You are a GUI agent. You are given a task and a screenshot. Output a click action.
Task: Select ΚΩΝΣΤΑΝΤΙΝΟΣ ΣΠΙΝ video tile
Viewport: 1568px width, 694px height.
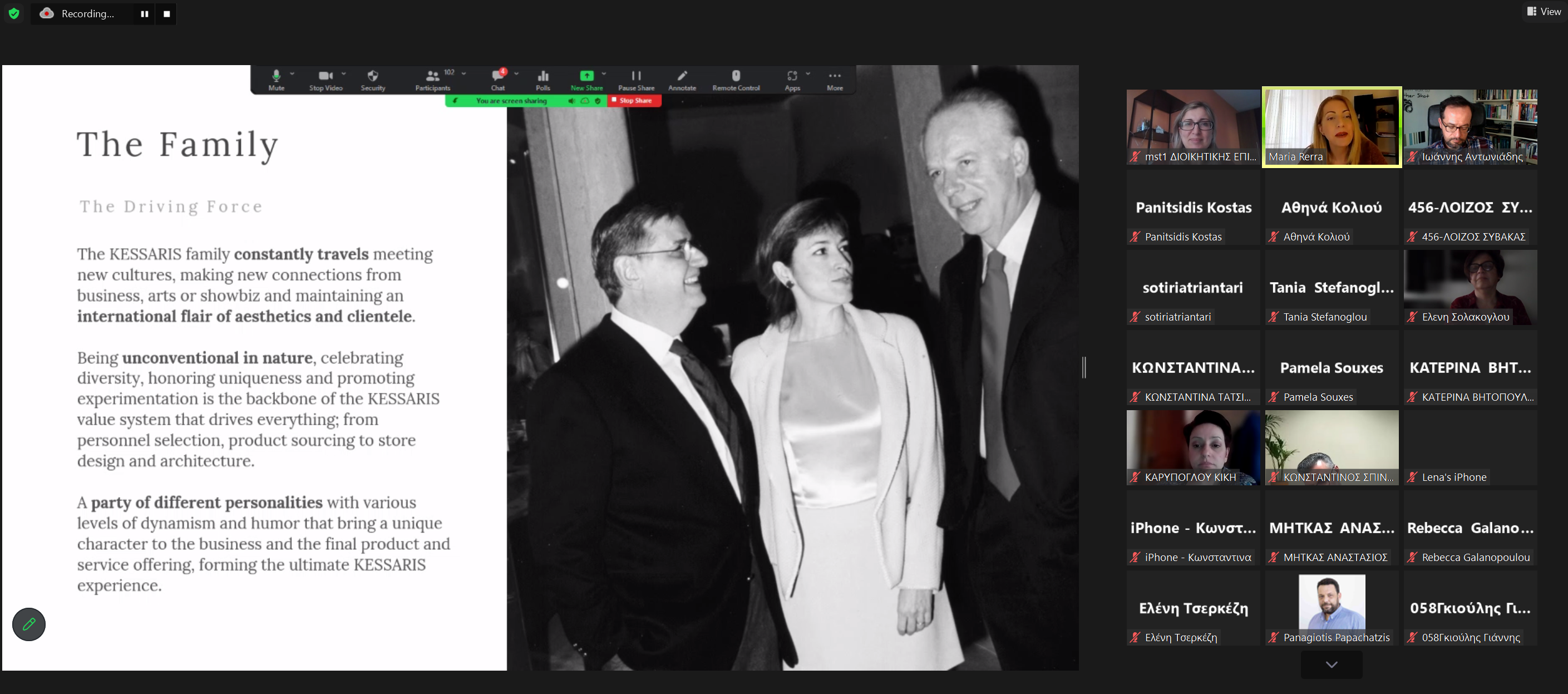[1331, 448]
